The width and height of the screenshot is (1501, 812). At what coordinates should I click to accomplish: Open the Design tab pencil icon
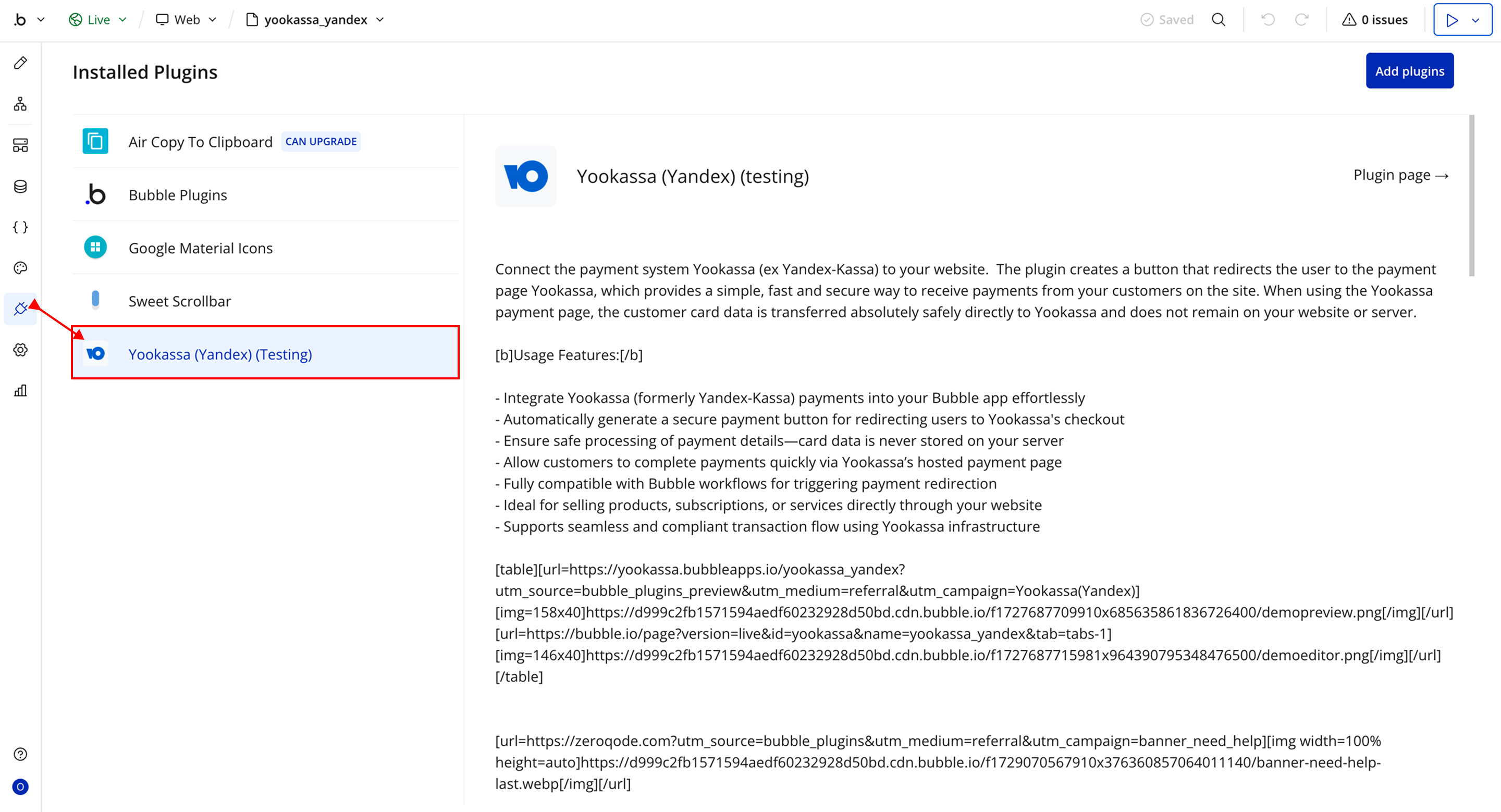pos(20,63)
